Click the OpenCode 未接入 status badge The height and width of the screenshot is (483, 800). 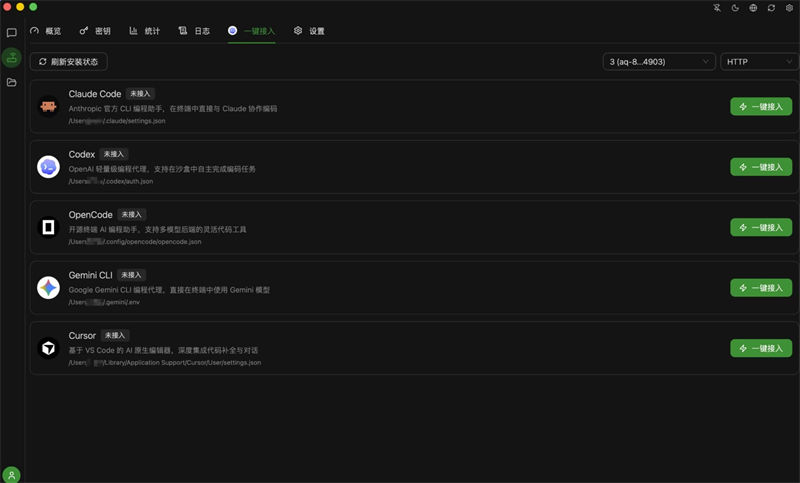[x=132, y=214]
